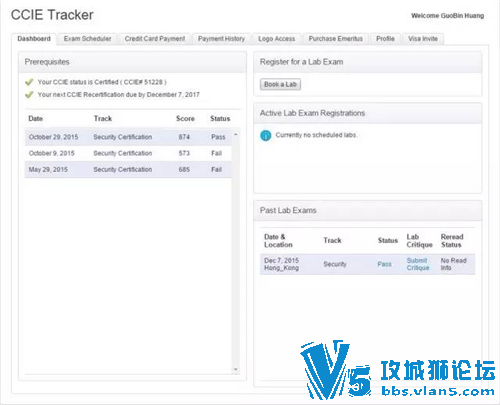Click the V5 forum watermark logo
Screen dimensions: 500x405
click(398, 370)
